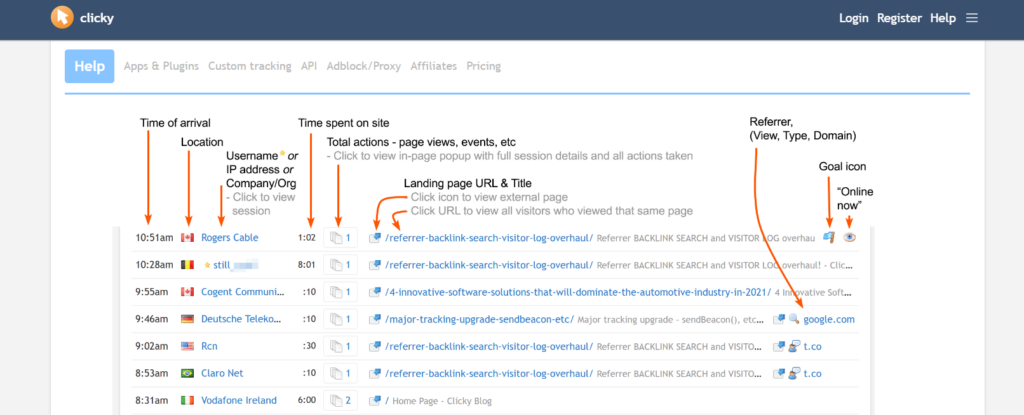Open actions popup for Deutsche Teleko row
Screen dimensions: 1024x415
click(x=340, y=320)
